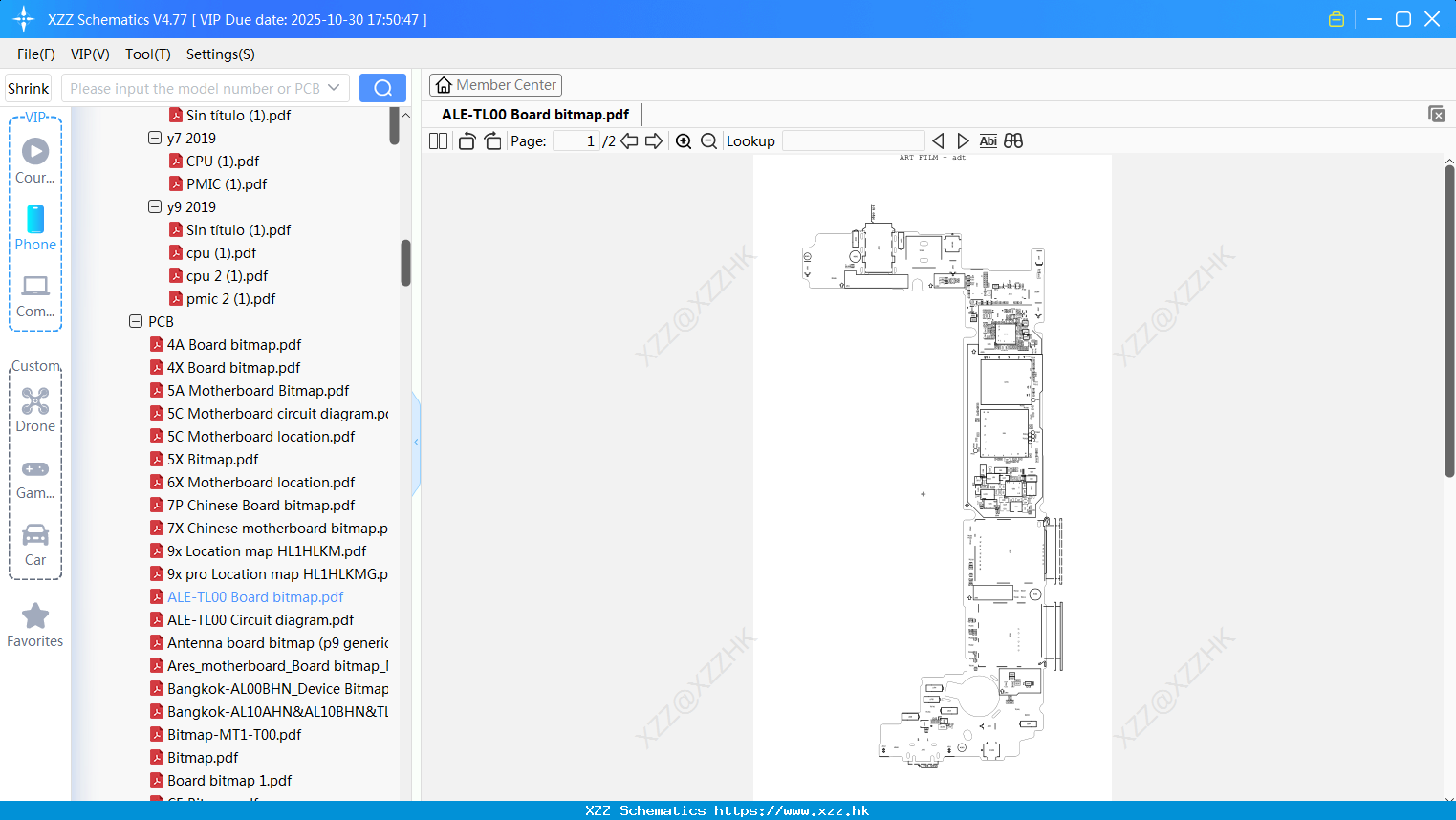Image resolution: width=1456 pixels, height=820 pixels.
Task: Rotate page counterclockwise
Action: pos(467,140)
